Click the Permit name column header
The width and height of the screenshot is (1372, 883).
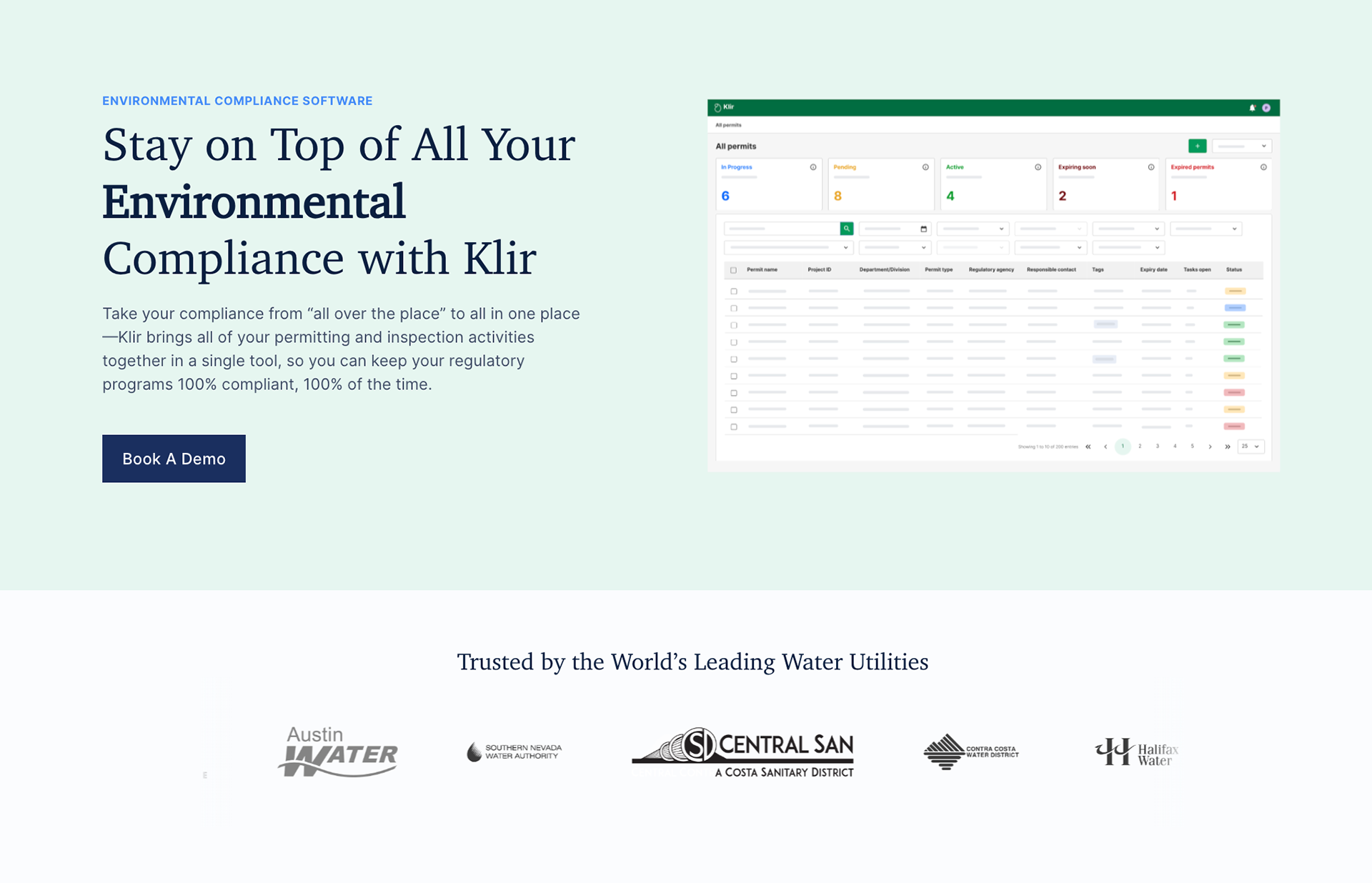click(762, 270)
